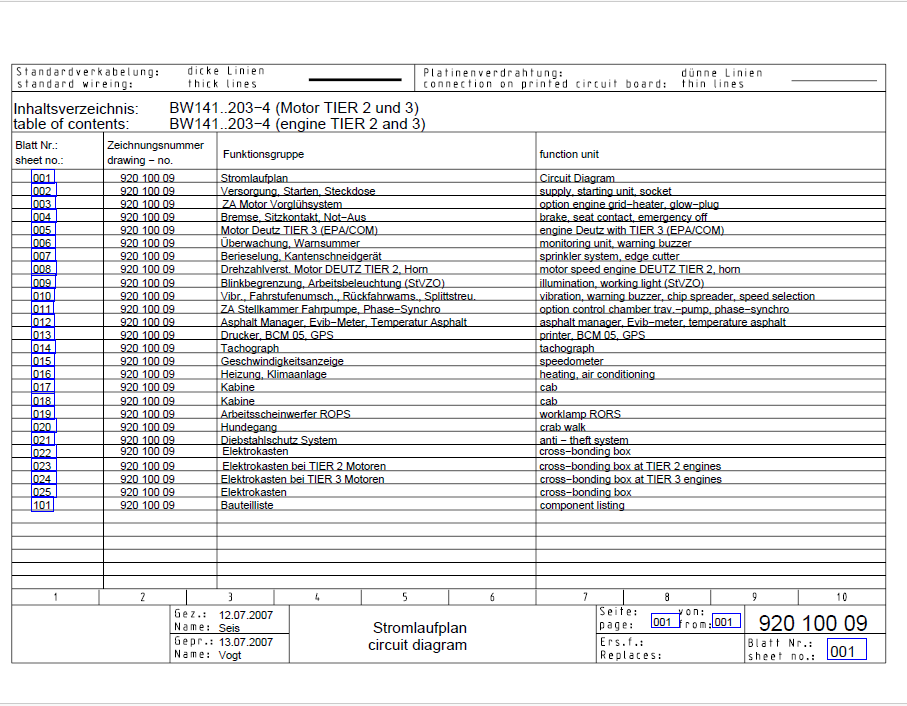Click 'component listing' text
This screenshot has height=706, width=907.
(x=582, y=505)
